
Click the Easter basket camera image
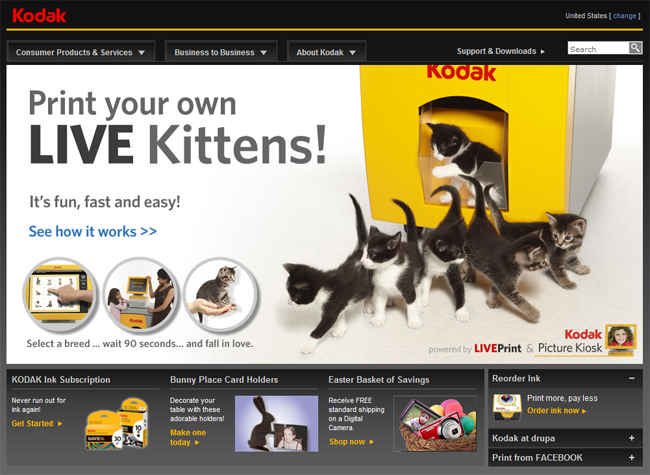pyautogui.click(x=435, y=424)
